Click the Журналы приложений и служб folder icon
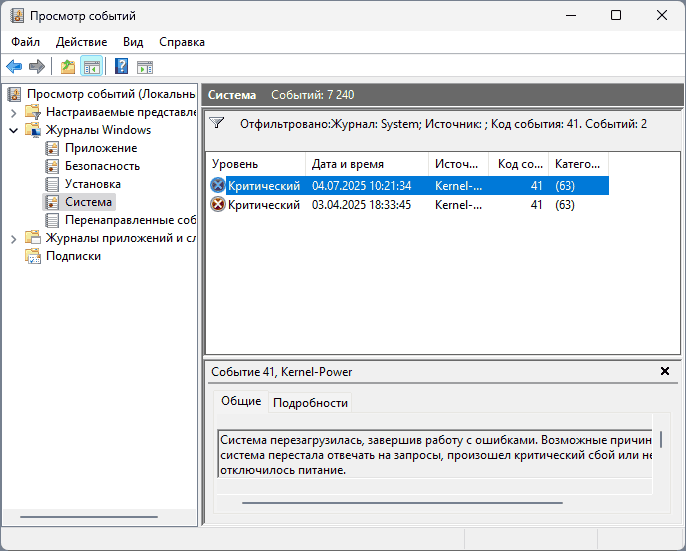 coord(33,238)
